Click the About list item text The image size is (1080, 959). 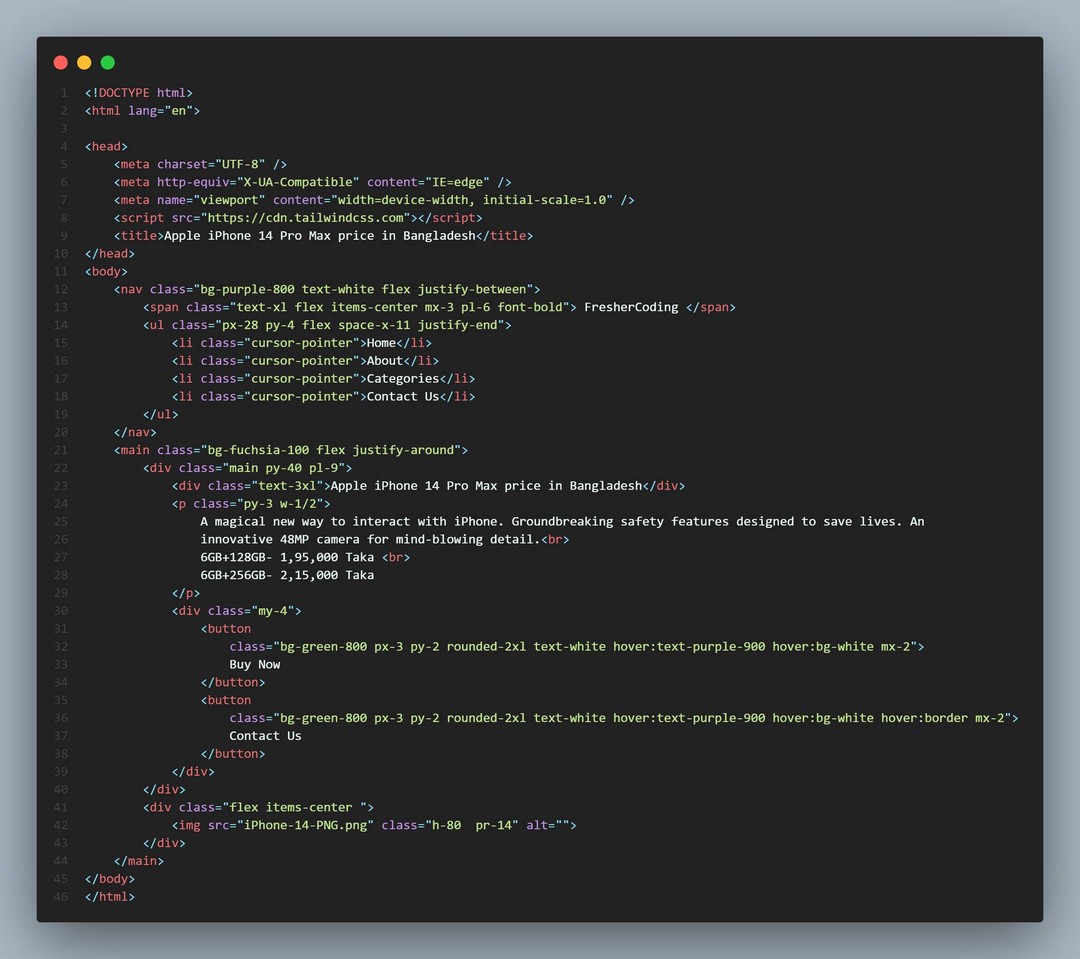[x=384, y=361]
